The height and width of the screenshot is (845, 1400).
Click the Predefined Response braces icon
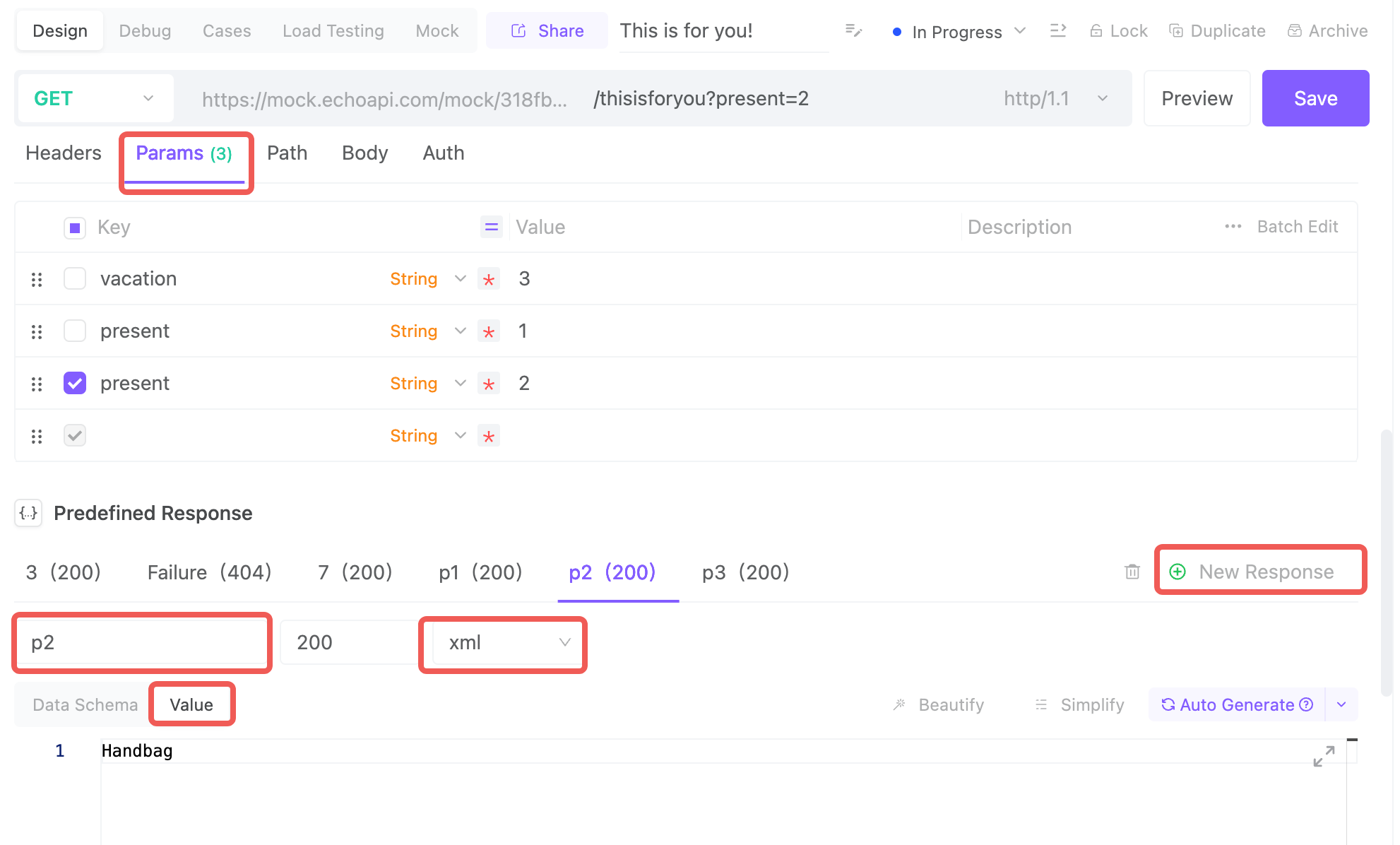click(x=28, y=513)
